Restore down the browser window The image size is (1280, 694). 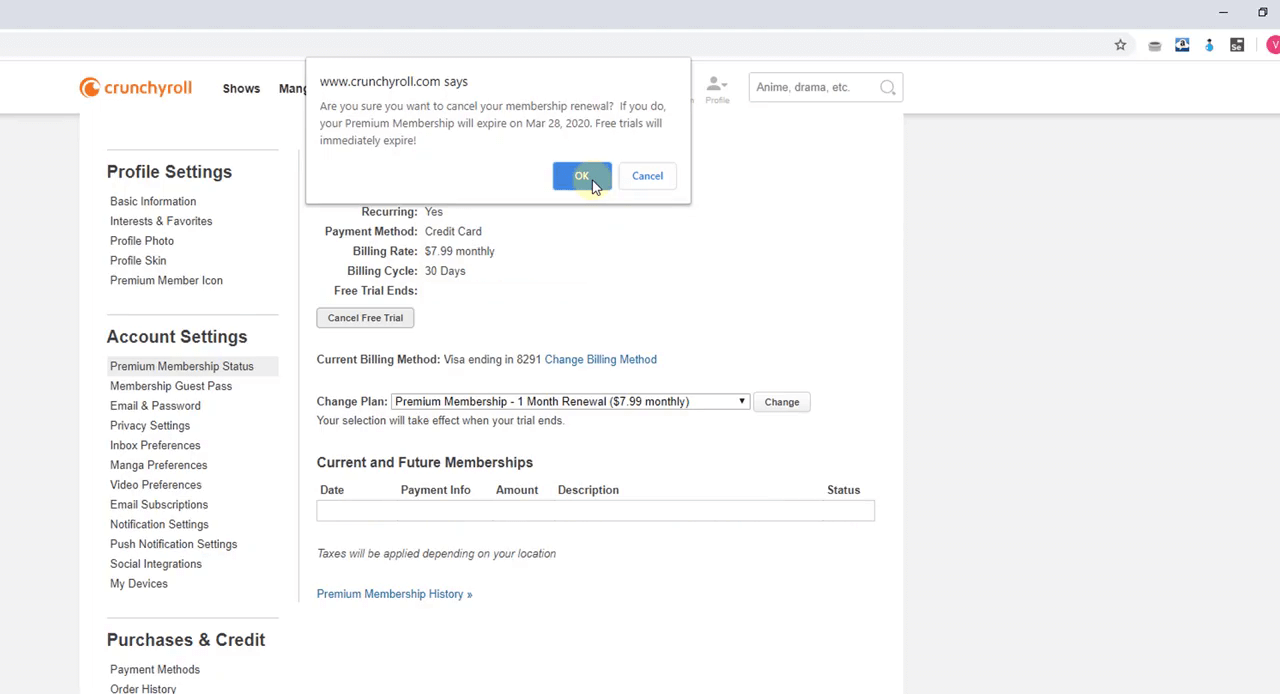pos(1262,12)
